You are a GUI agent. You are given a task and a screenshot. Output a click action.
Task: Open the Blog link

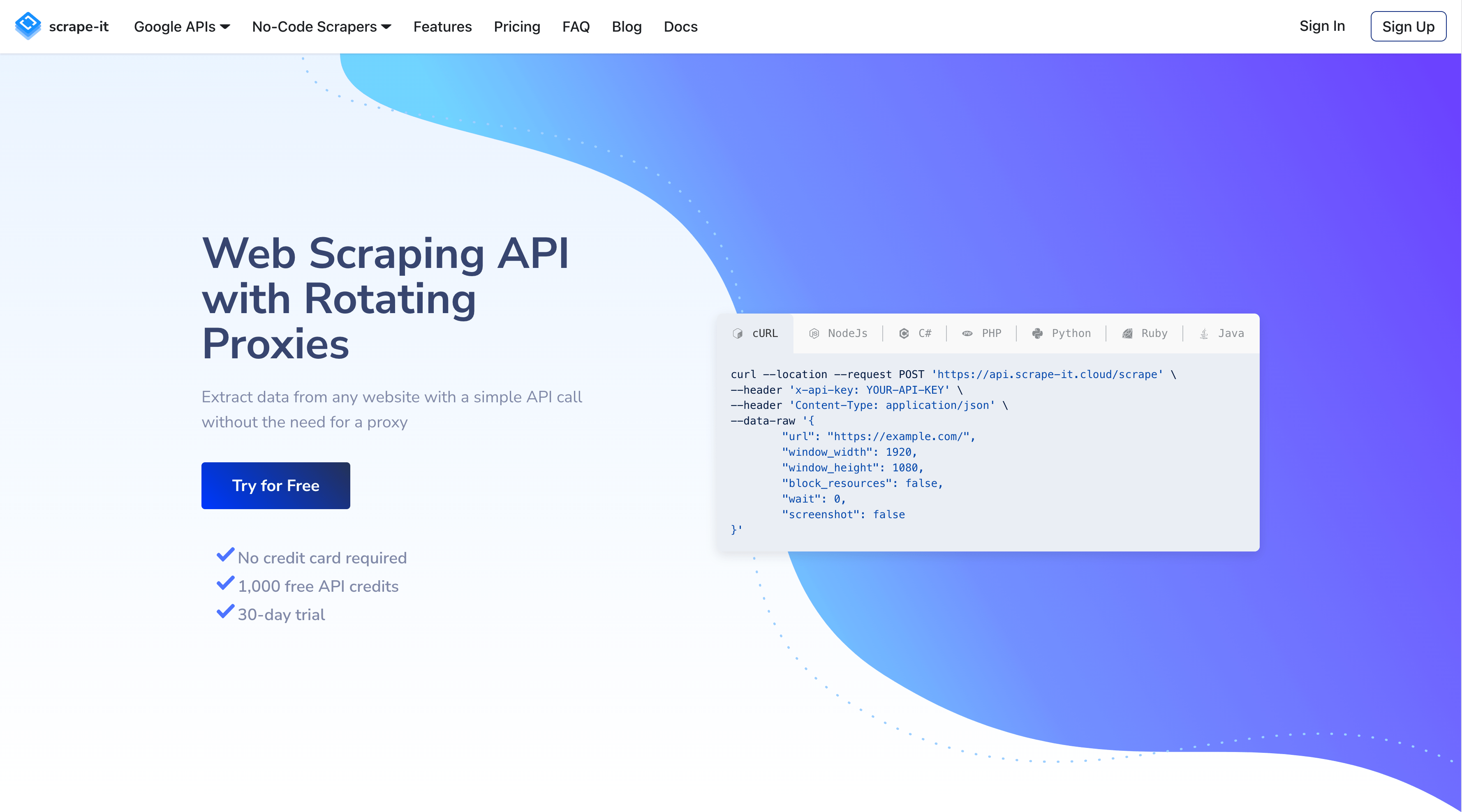click(627, 27)
